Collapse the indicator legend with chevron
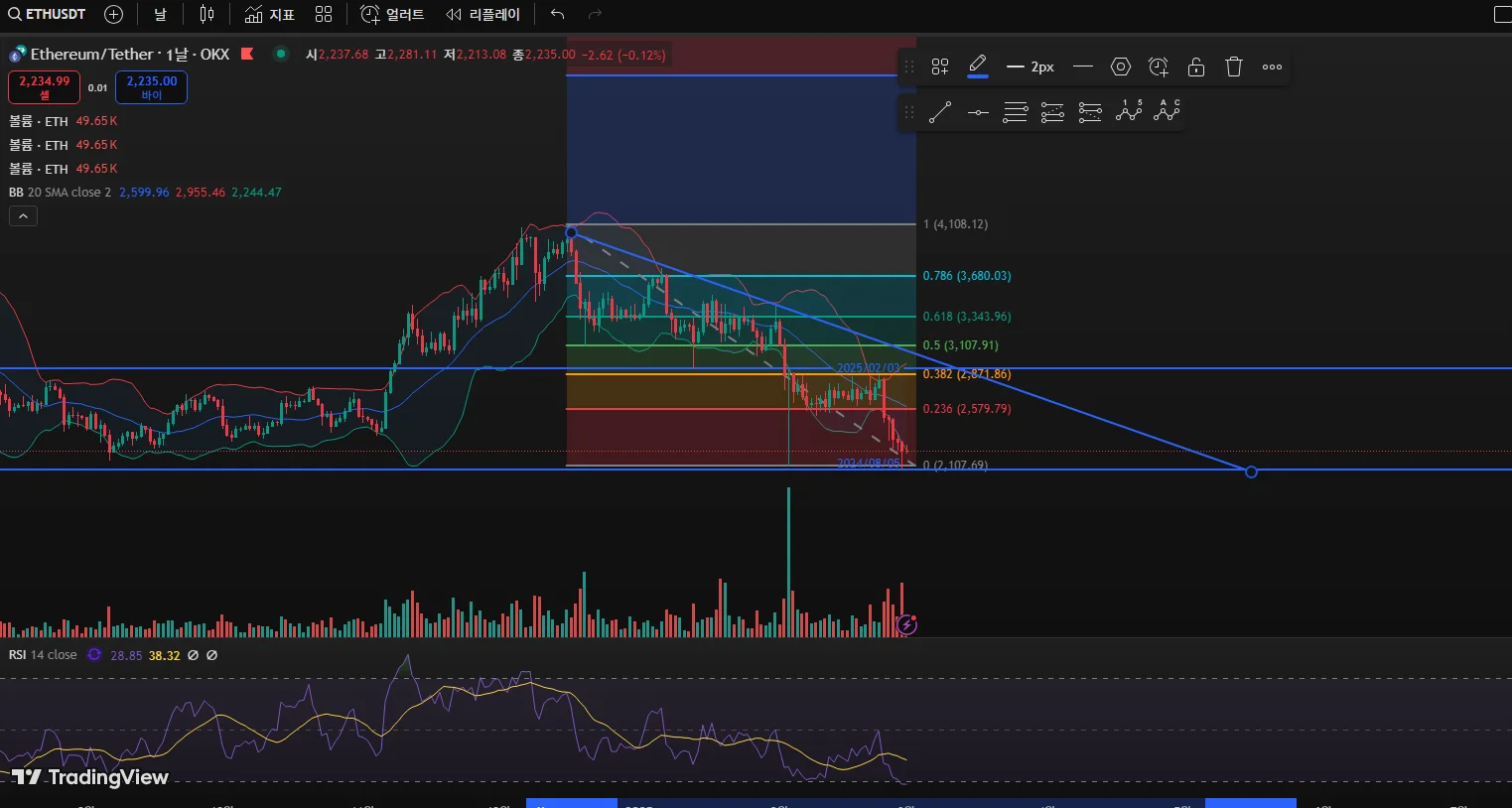1512x808 pixels. click(x=23, y=215)
